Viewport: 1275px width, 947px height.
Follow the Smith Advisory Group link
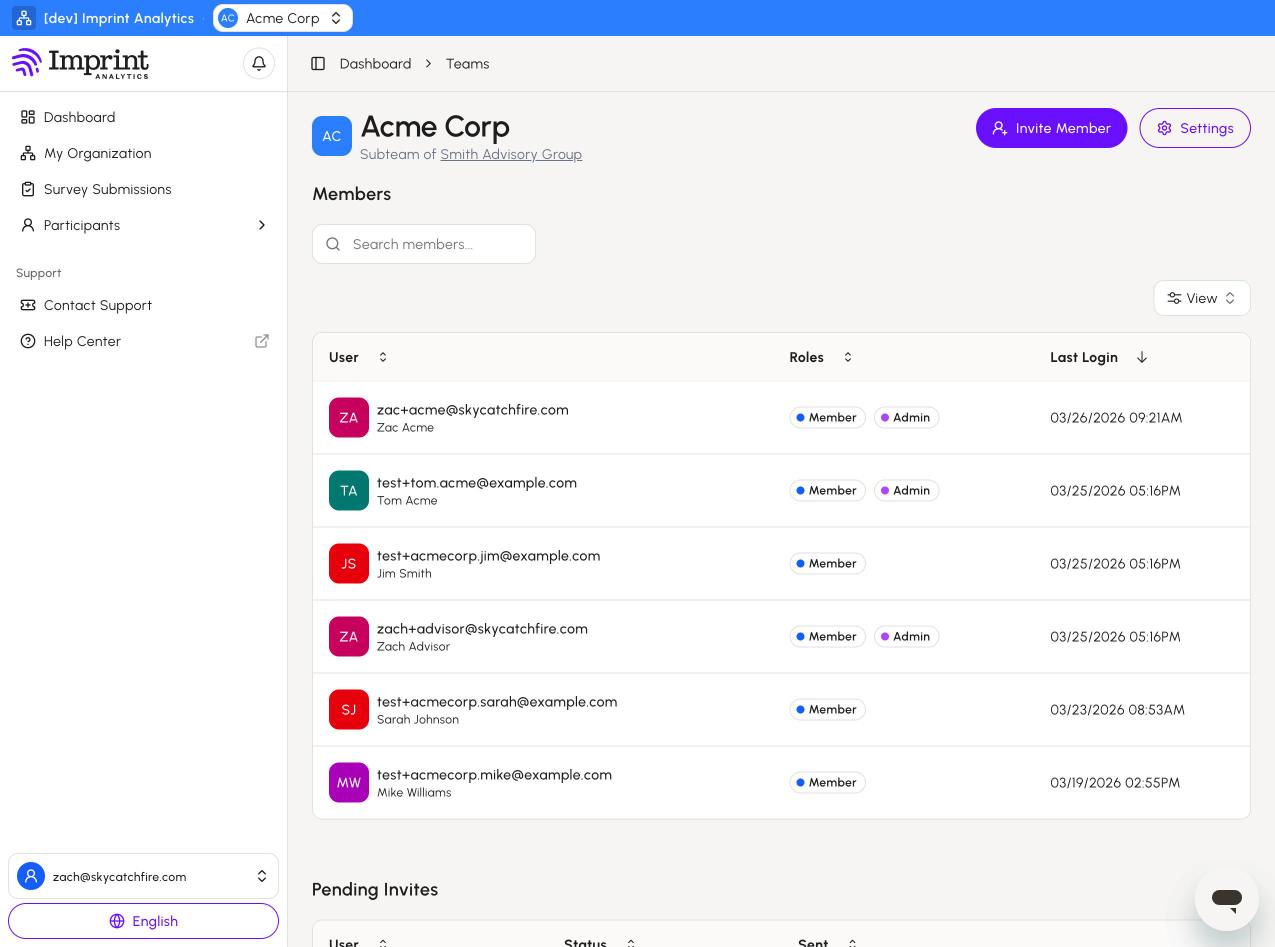point(511,154)
